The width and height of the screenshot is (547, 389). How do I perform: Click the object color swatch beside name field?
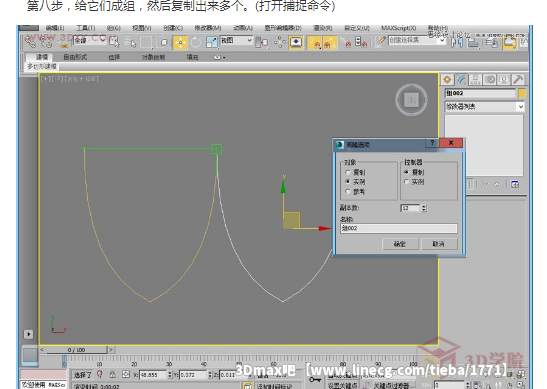point(522,93)
